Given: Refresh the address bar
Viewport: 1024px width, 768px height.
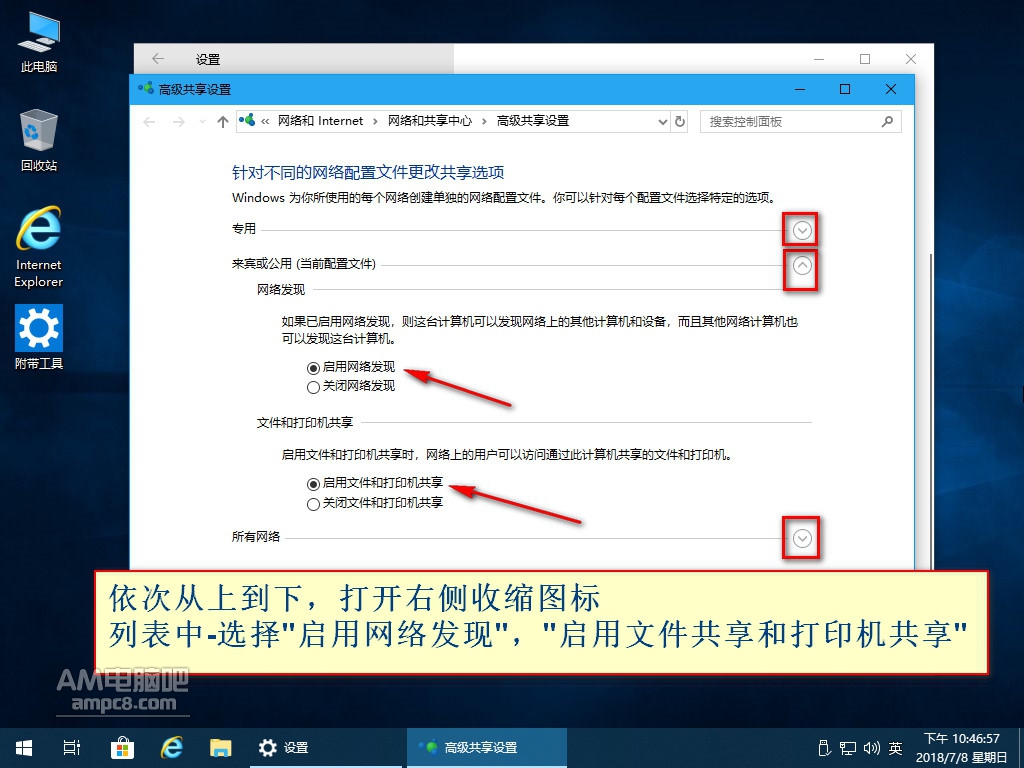Looking at the screenshot, I should pyautogui.click(x=680, y=121).
